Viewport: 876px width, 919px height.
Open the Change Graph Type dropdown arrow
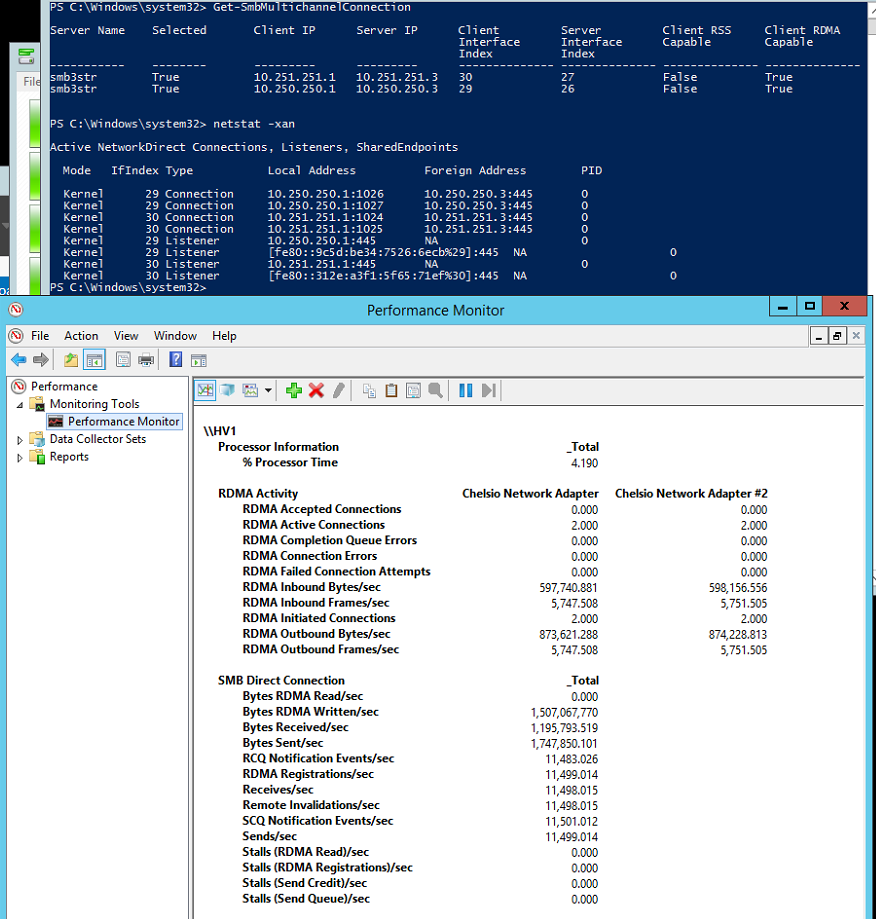point(268,390)
